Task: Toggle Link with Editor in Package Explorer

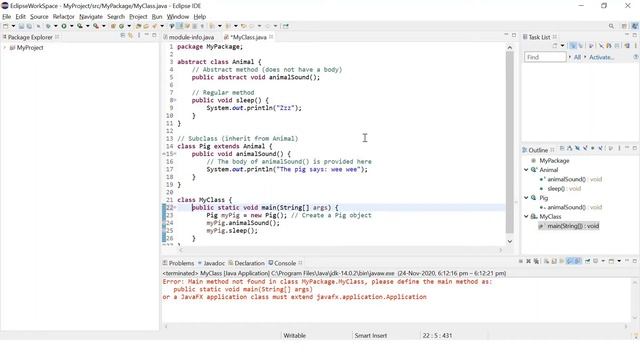Action: point(130,36)
